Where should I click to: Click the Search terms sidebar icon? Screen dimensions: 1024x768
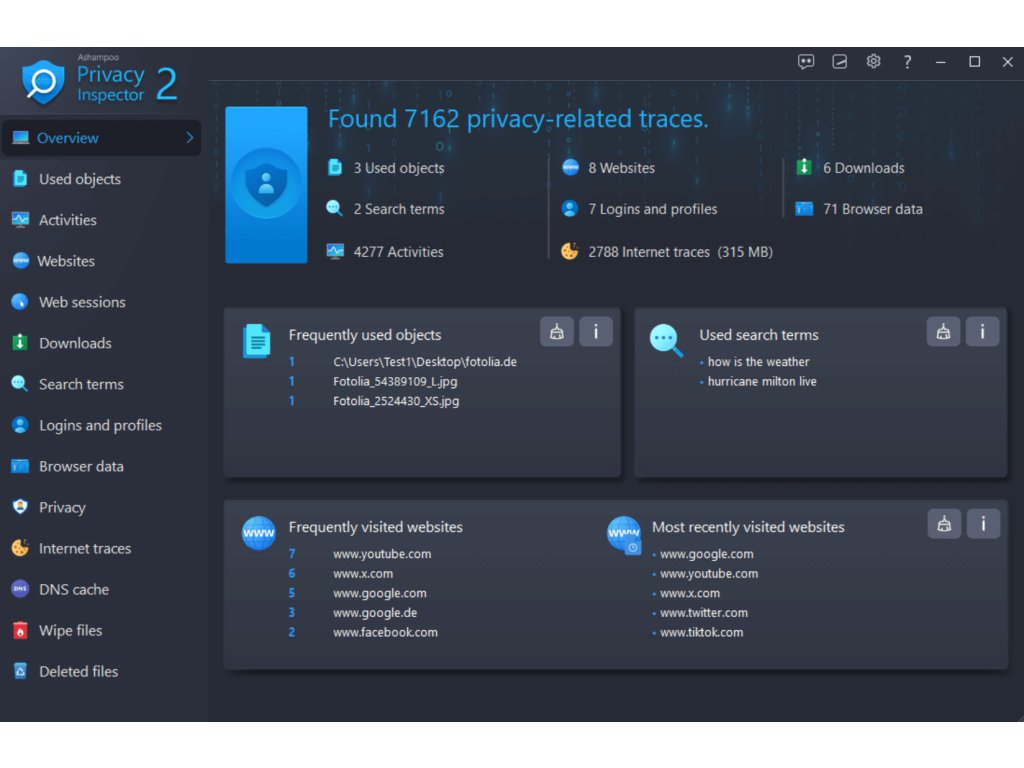tap(20, 384)
